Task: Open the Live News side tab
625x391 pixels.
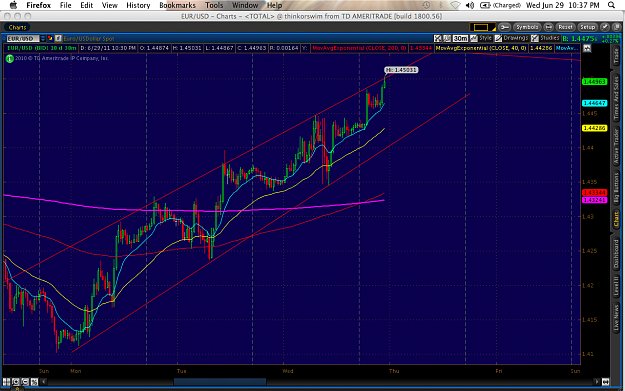Action: click(616, 318)
